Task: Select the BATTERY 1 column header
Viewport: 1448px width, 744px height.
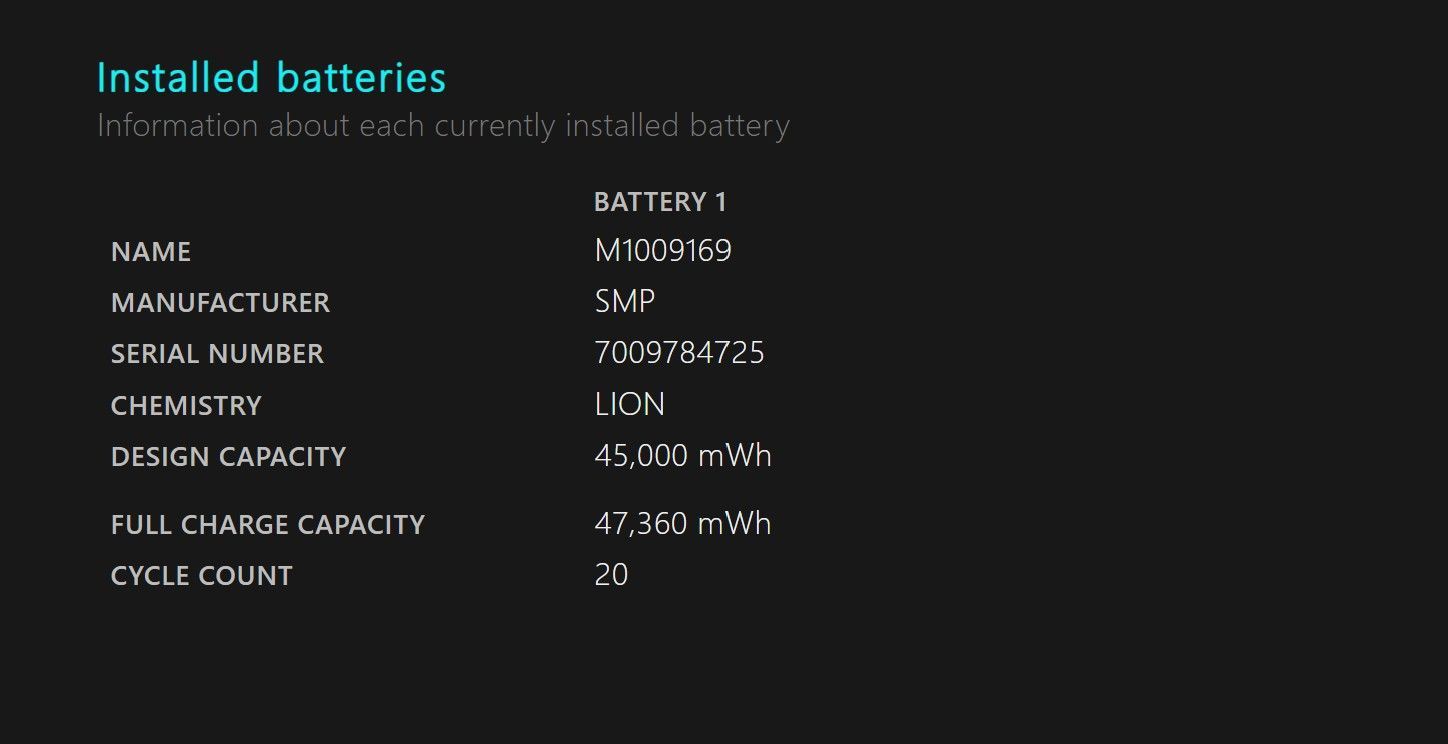Action: (x=660, y=202)
